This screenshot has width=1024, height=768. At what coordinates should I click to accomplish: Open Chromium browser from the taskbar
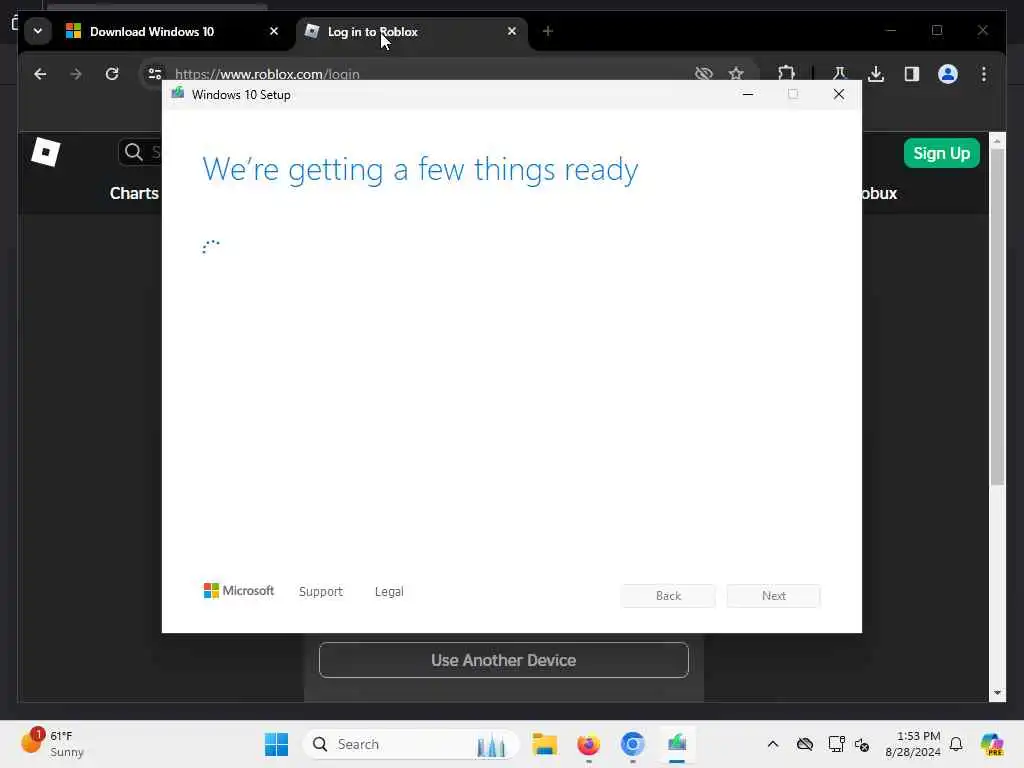point(633,744)
